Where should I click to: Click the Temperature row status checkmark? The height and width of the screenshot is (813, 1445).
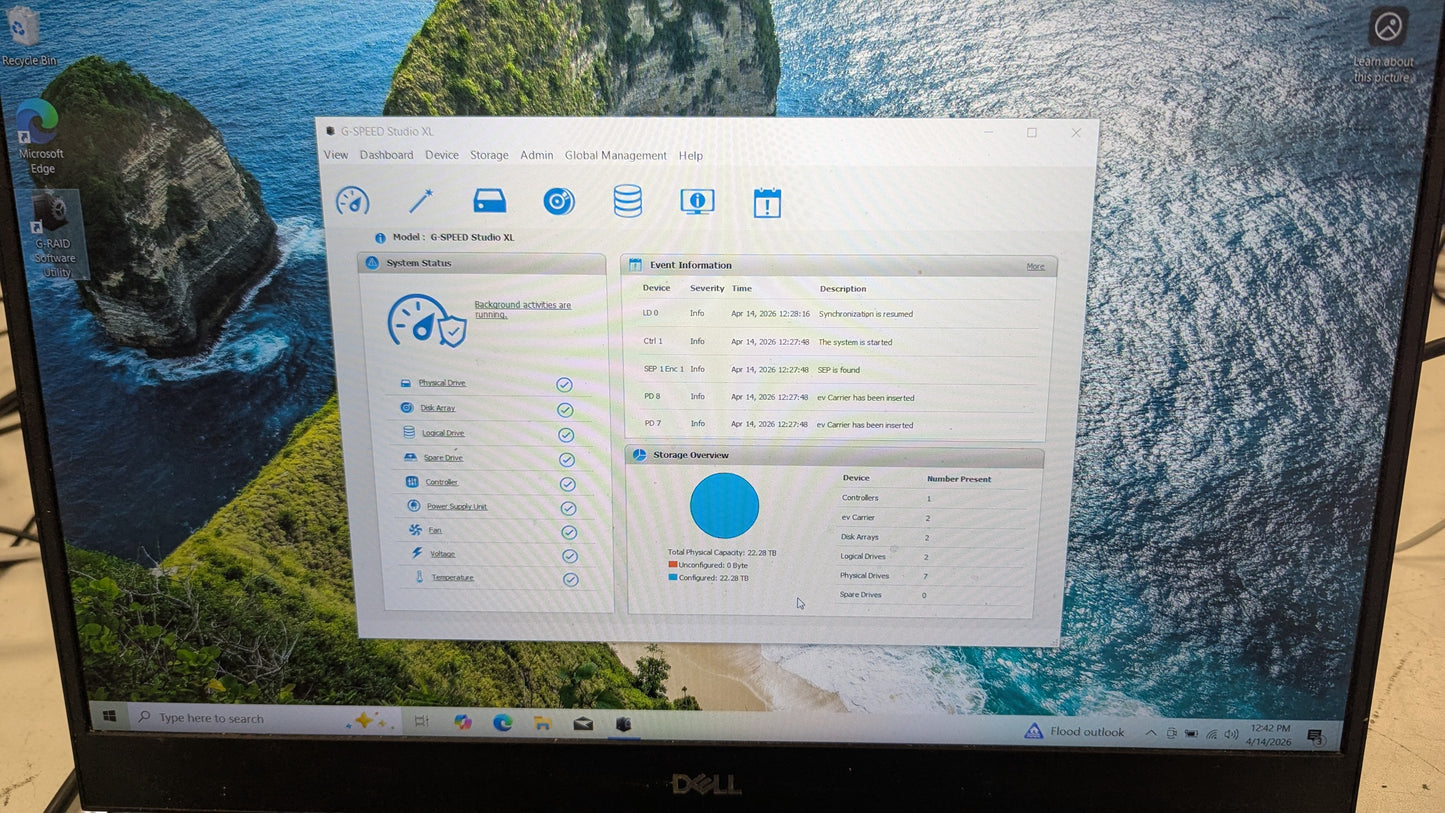pyautogui.click(x=570, y=580)
